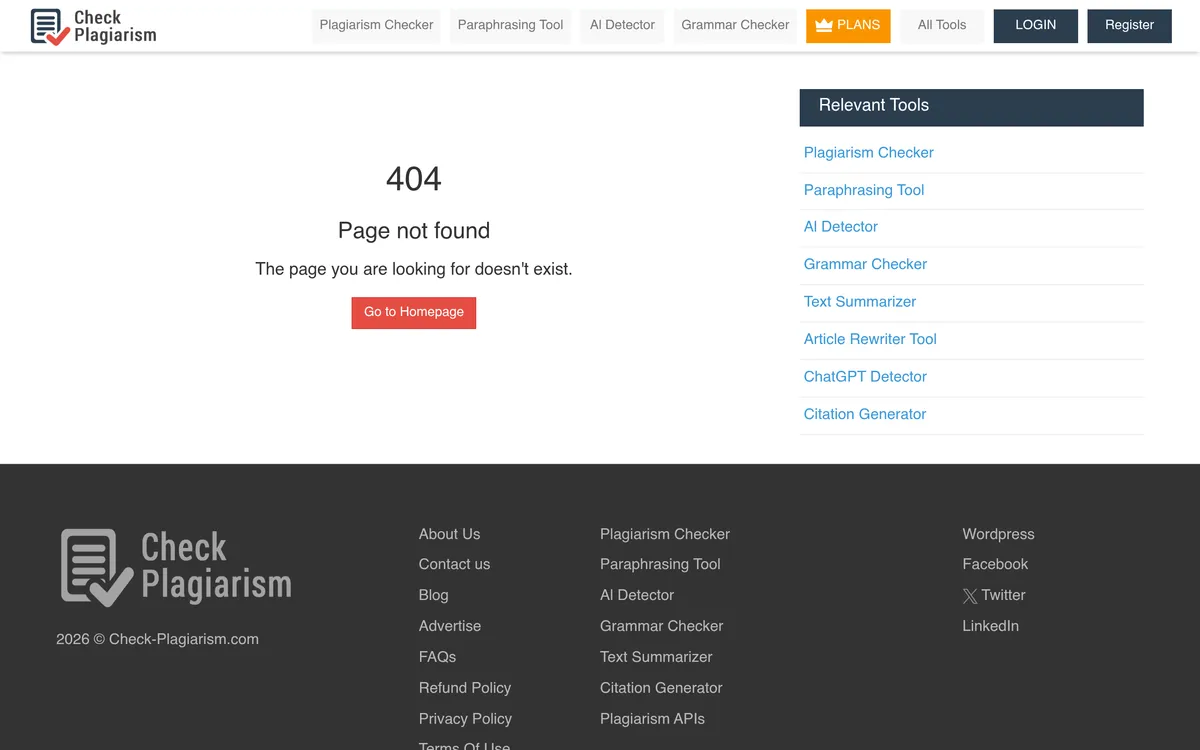Click the crown icon on PLANS button

coord(824,25)
